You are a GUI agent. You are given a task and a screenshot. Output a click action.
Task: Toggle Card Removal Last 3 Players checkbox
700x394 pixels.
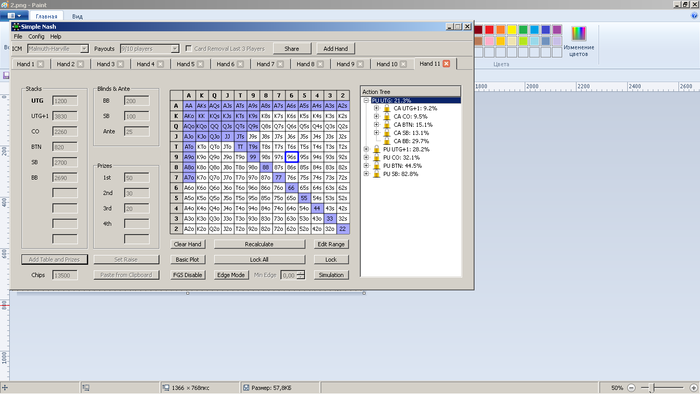(188, 48)
